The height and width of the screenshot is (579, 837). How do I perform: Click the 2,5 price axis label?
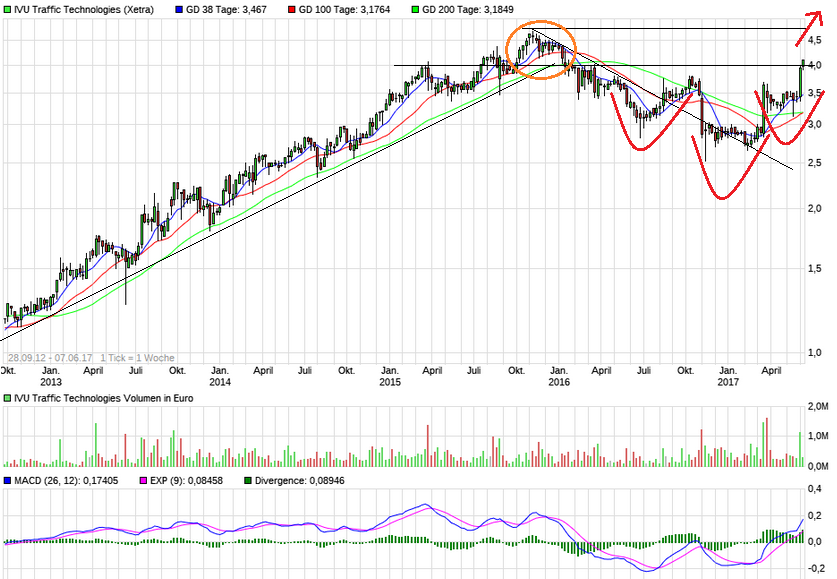pos(815,163)
